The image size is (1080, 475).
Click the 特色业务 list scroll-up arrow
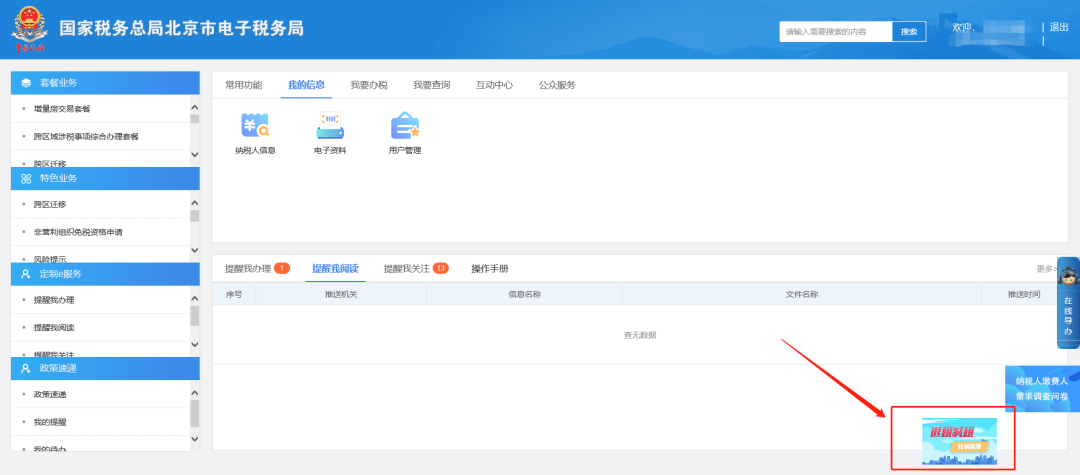click(194, 203)
